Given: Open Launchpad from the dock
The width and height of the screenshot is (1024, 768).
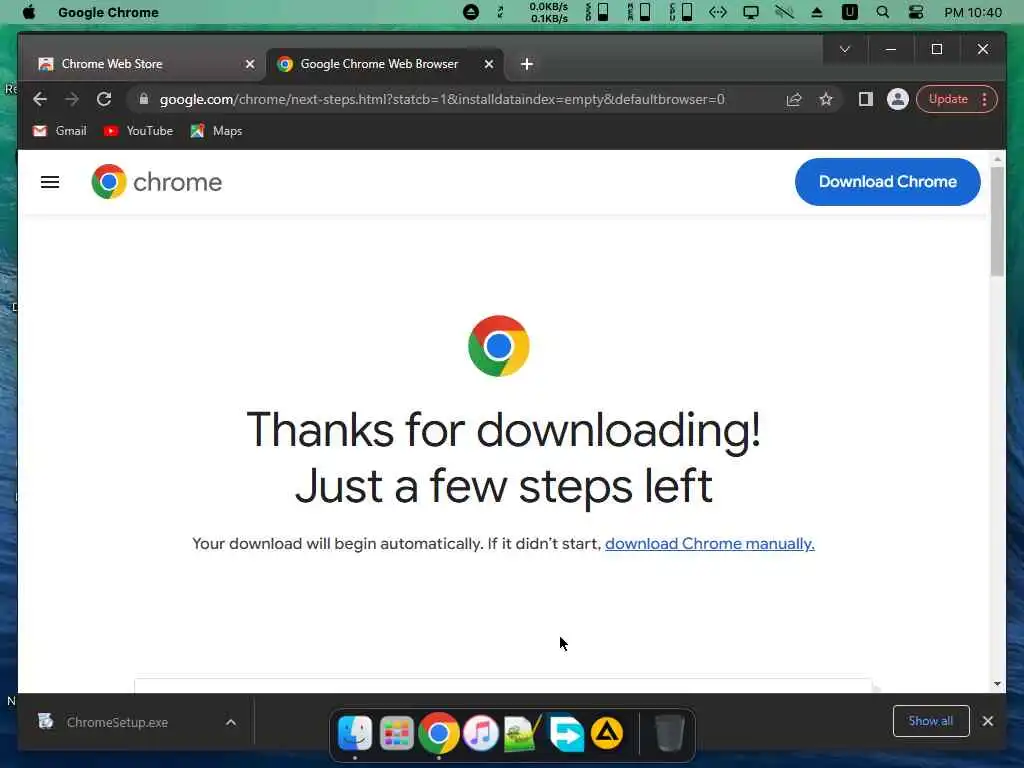Looking at the screenshot, I should 396,733.
